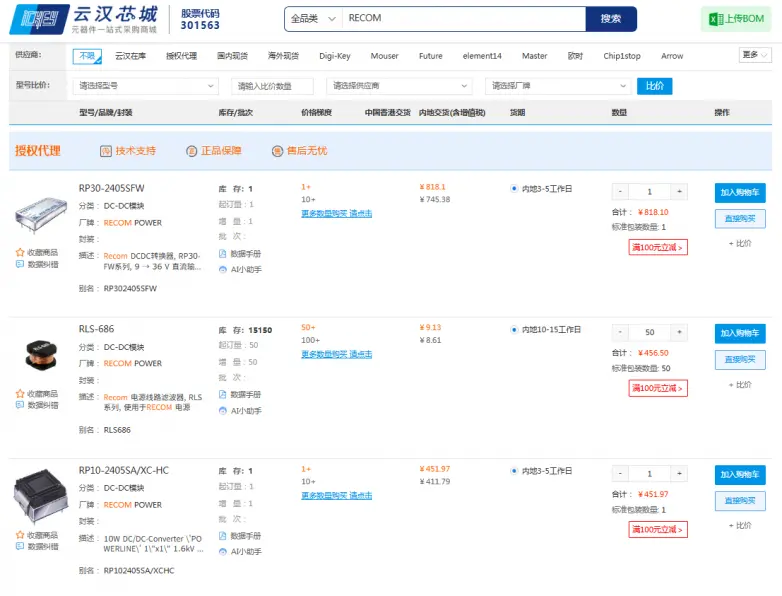Click the blue 比价 compare button
This screenshot has height=596, width=782.
[x=654, y=86]
